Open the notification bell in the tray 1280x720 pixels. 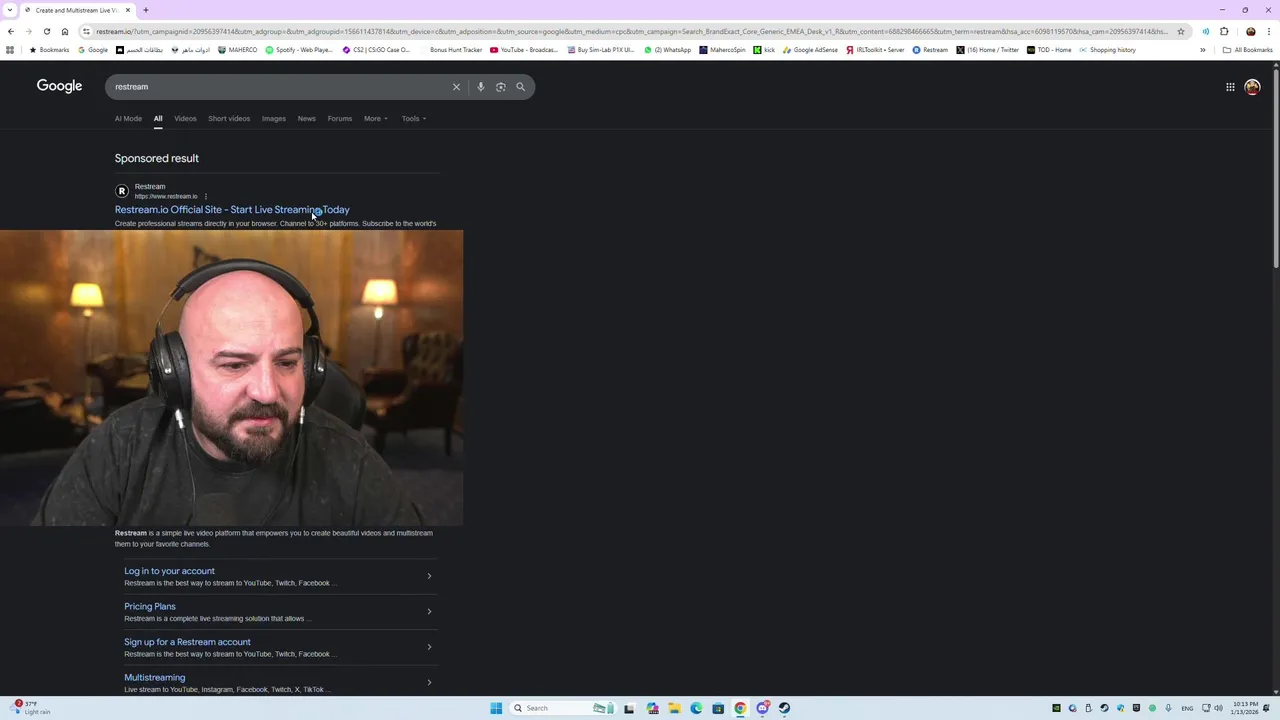[1266, 708]
